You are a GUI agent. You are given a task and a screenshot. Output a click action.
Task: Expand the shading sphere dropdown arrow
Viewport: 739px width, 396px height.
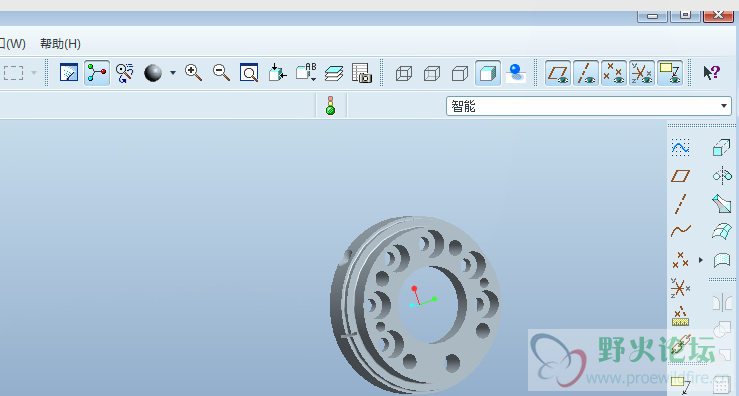point(173,73)
